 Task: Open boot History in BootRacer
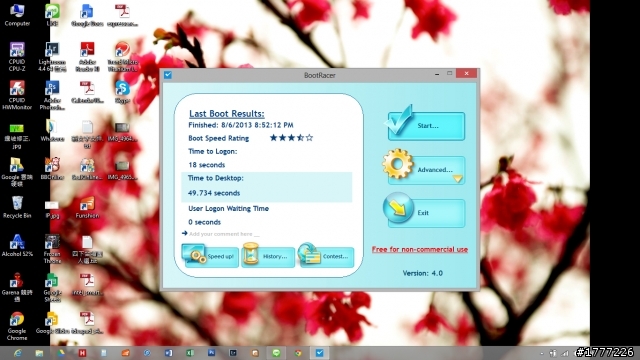(268, 256)
